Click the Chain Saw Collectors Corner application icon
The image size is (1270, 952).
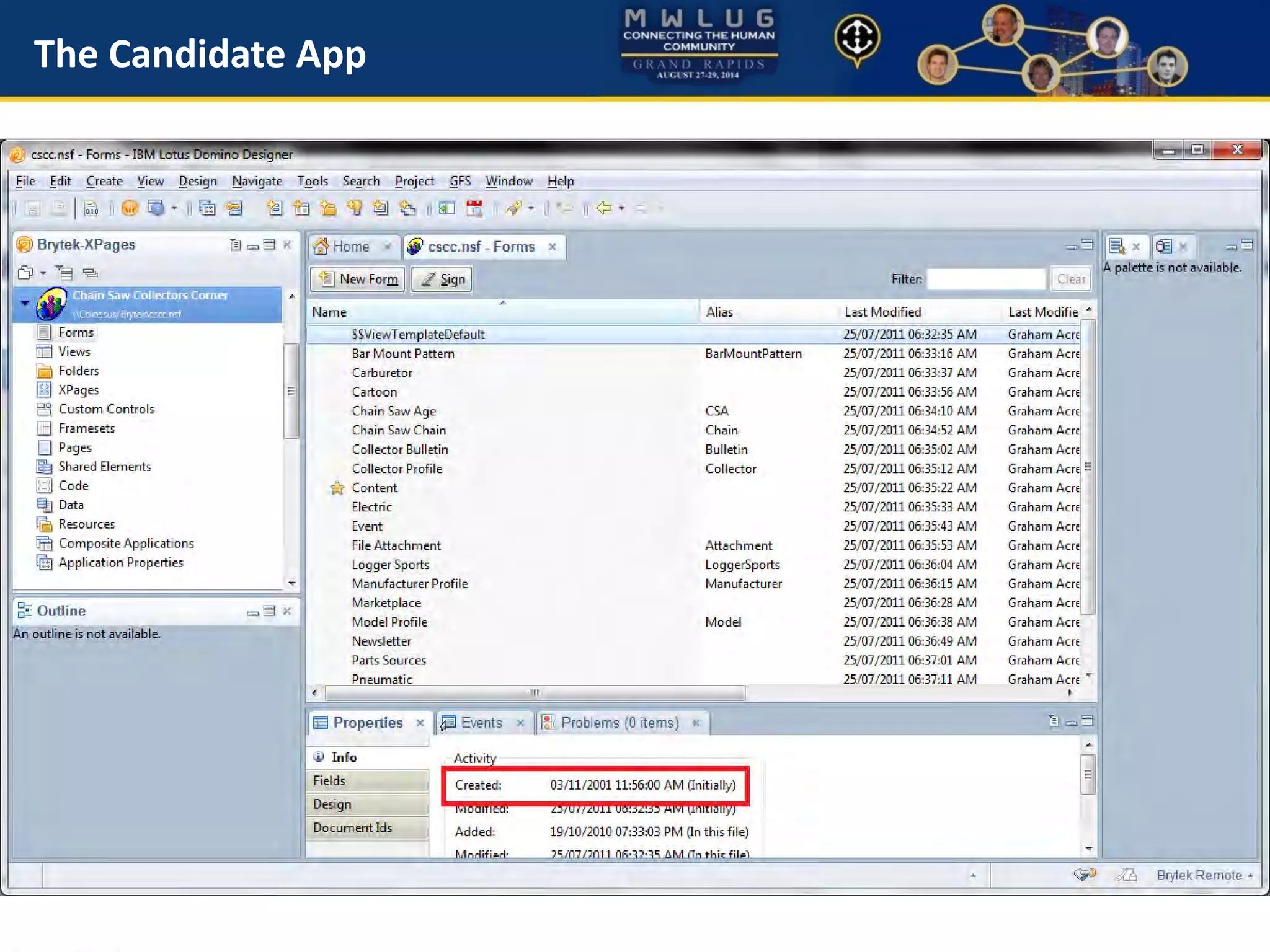[x=51, y=303]
